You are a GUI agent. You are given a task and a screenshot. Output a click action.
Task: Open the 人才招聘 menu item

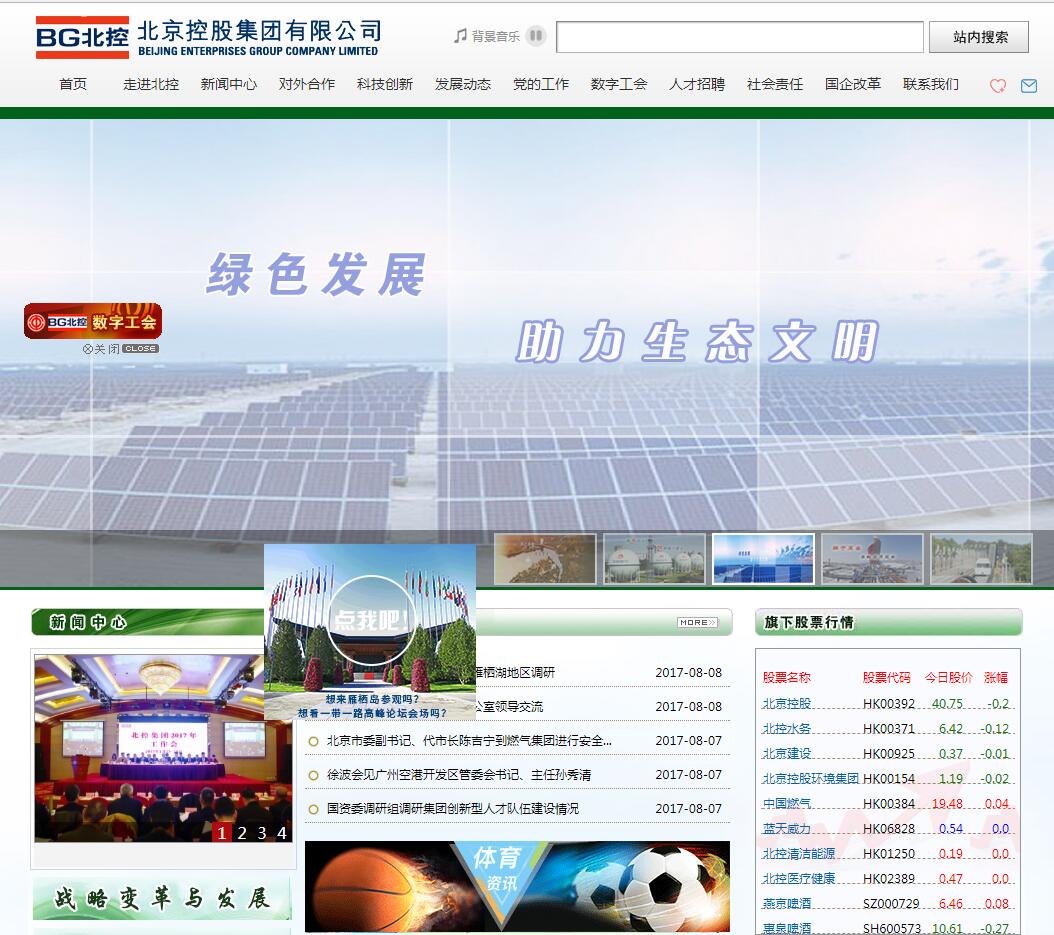click(696, 84)
